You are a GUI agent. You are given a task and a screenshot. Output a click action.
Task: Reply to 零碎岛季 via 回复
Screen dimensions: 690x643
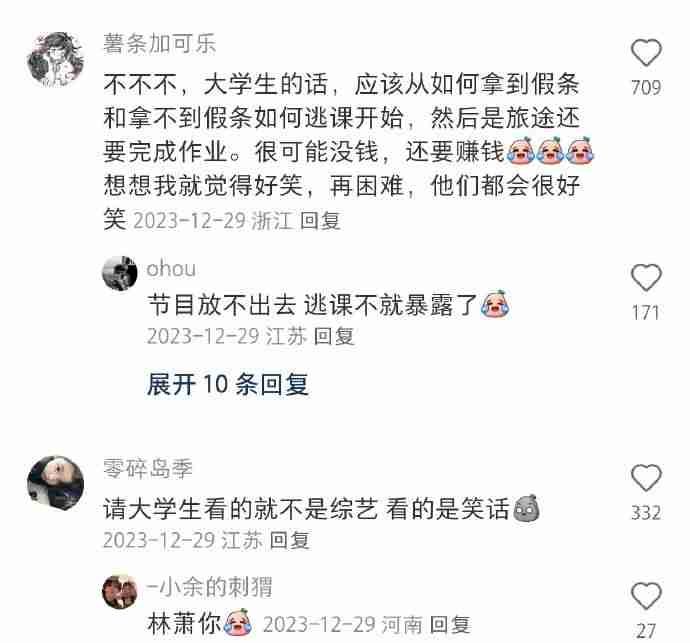point(289,540)
